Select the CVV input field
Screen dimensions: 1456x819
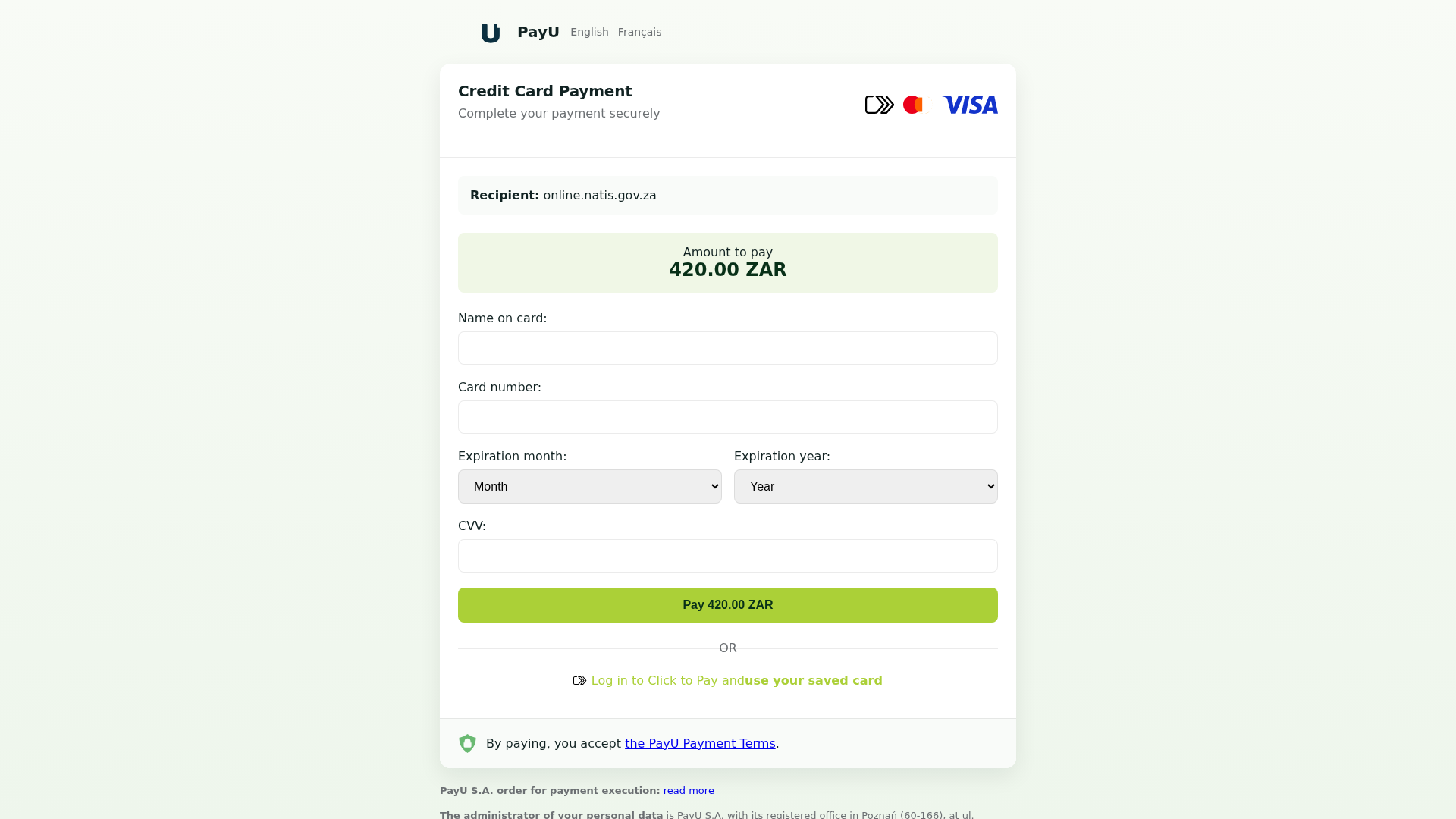(x=727, y=556)
